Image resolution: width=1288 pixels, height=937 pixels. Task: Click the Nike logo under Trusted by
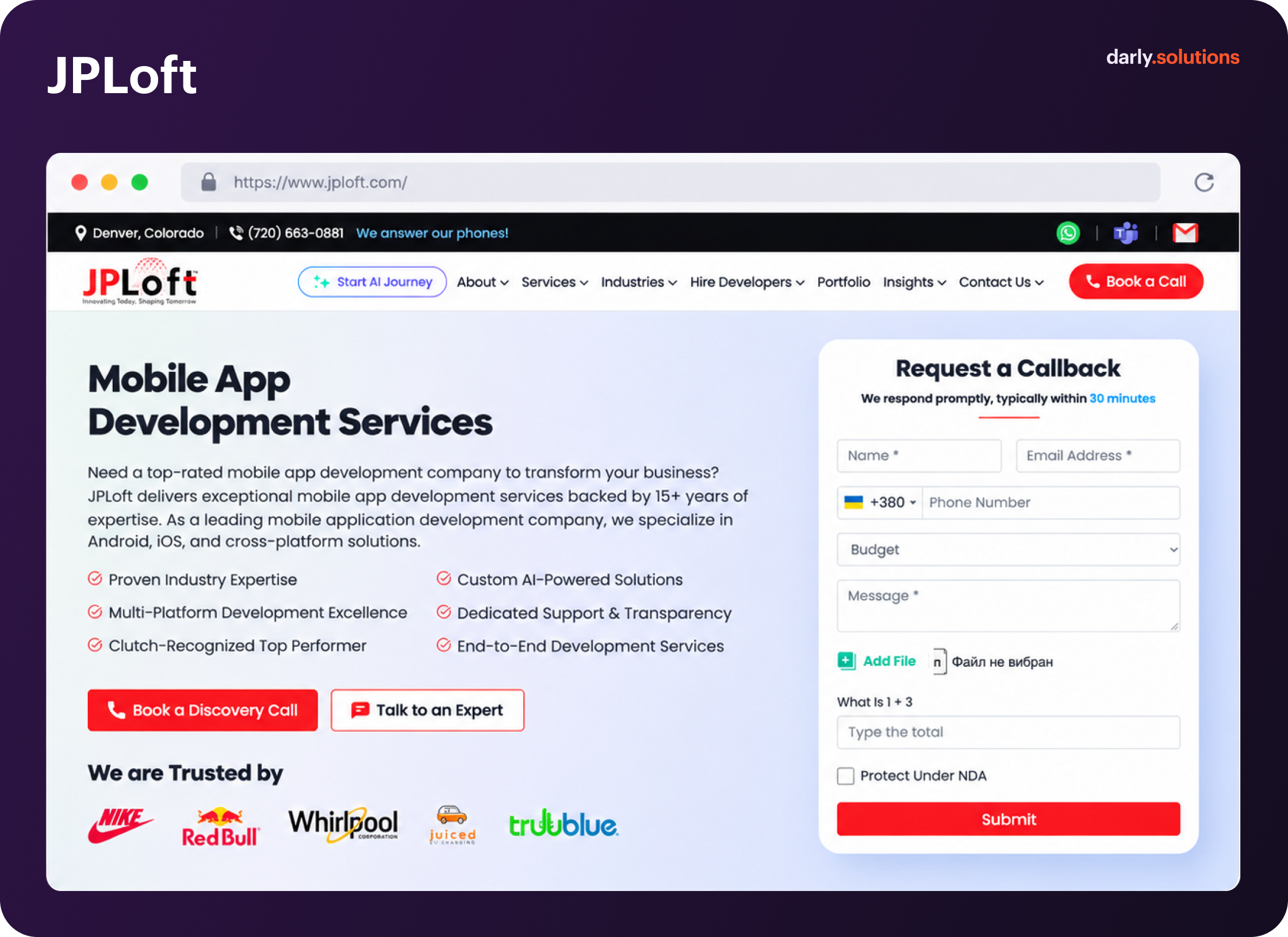click(121, 825)
